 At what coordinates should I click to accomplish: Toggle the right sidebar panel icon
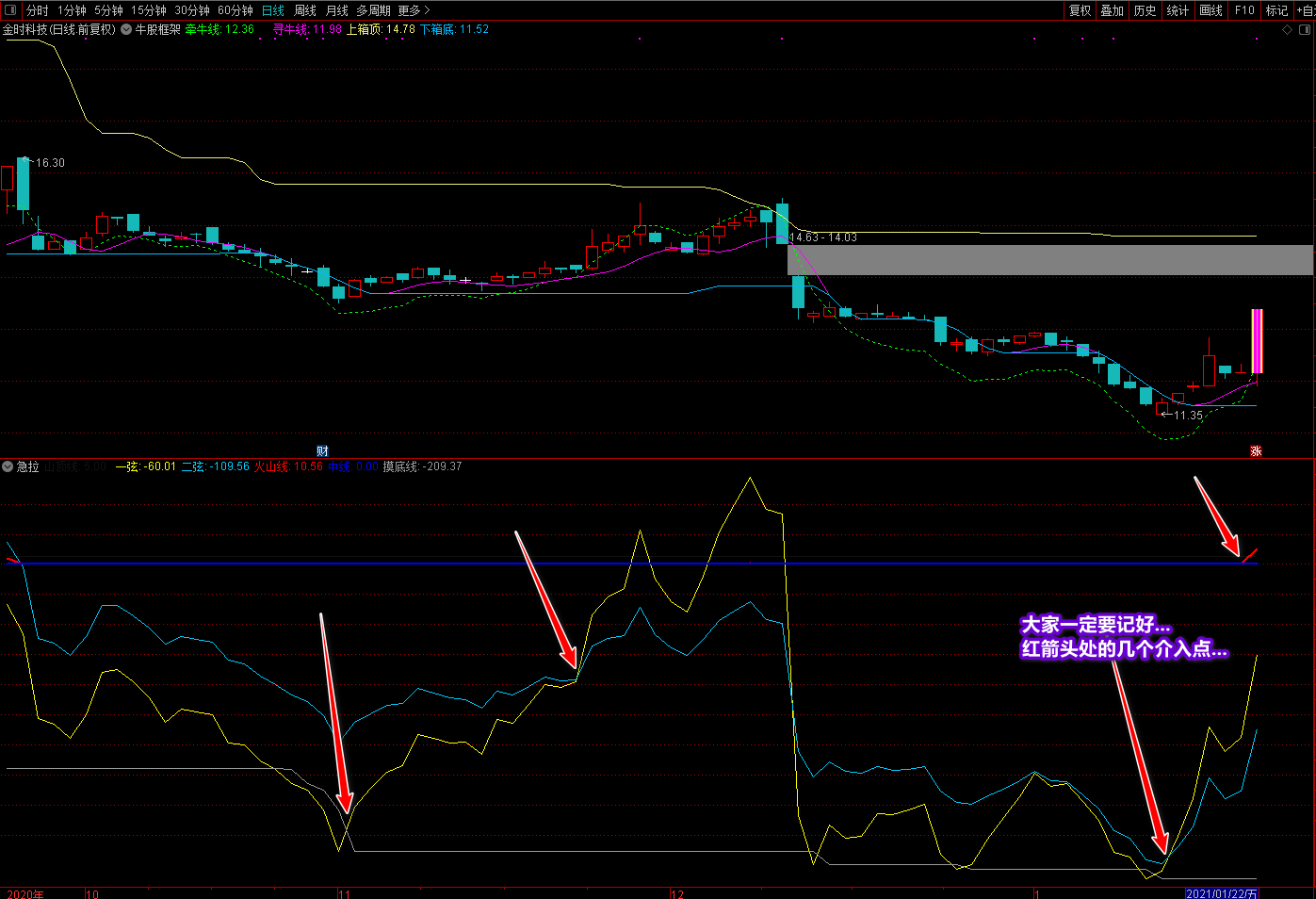[1305, 29]
